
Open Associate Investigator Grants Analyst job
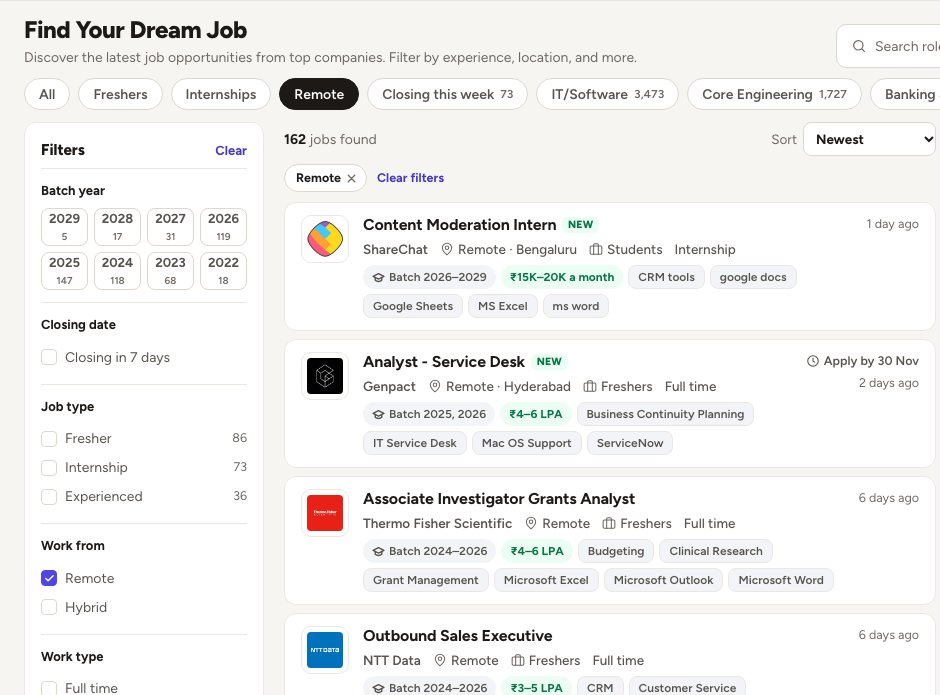click(499, 499)
